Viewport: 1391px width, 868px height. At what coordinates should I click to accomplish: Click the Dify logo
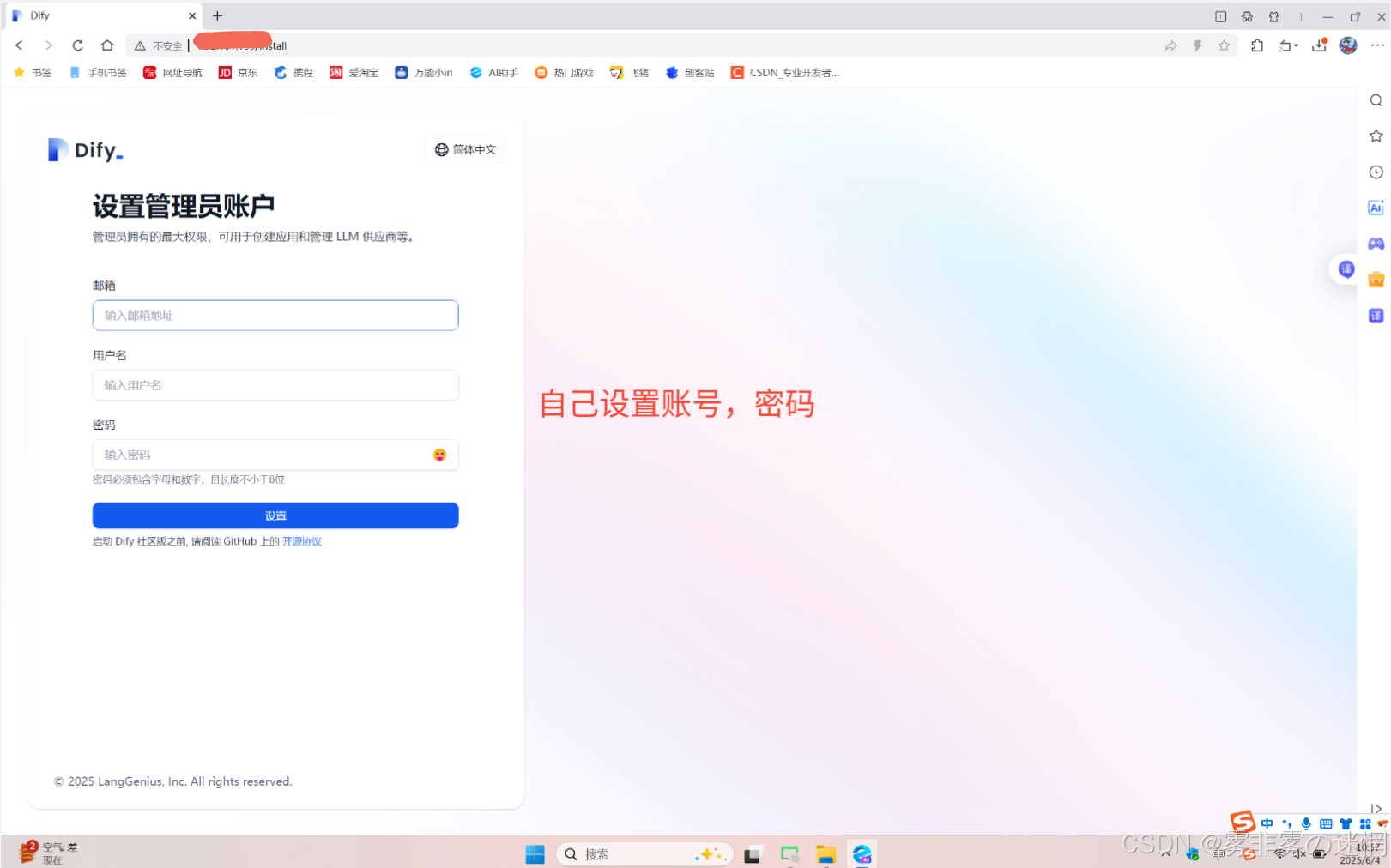(86, 150)
